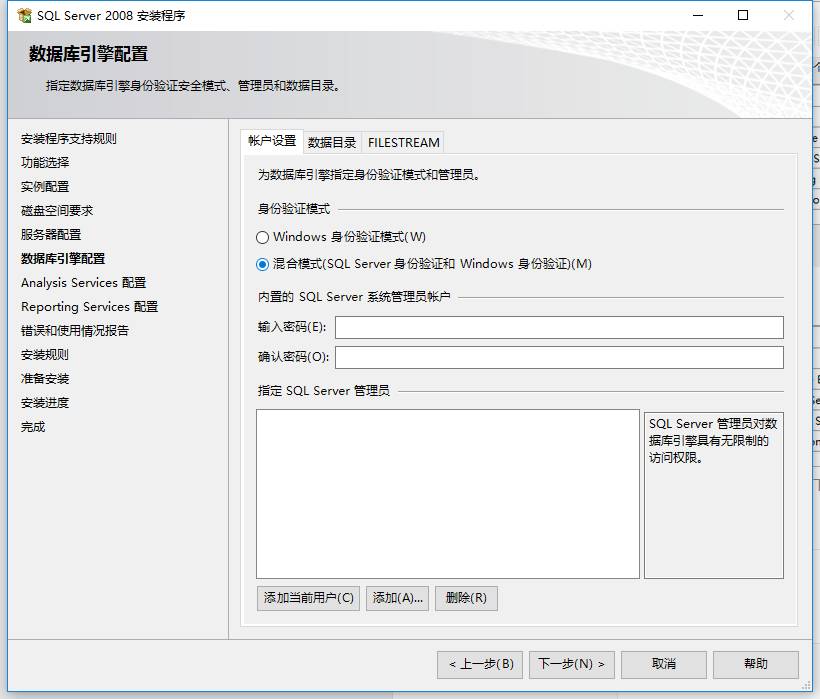Select the 帐户设置 tab
The image size is (820, 699).
tap(272, 141)
